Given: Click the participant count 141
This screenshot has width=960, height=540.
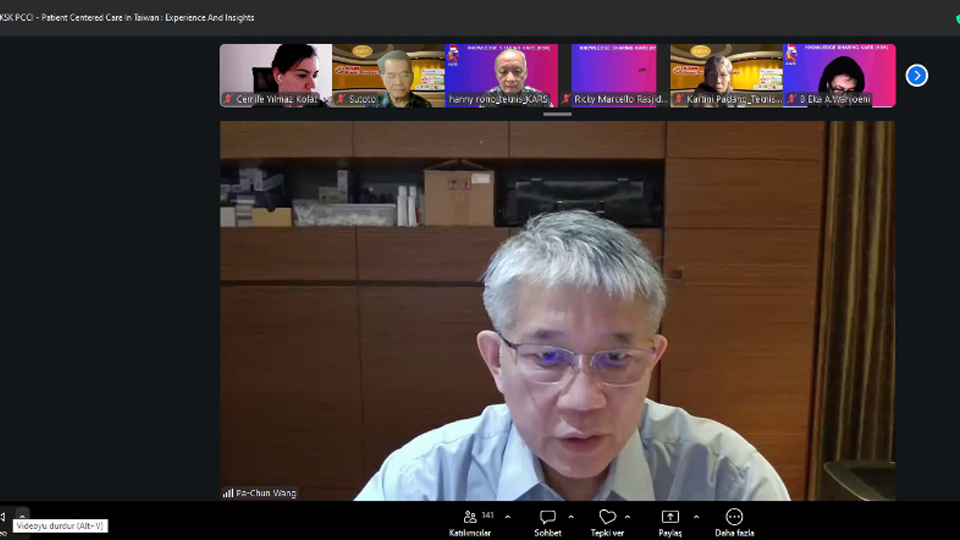Looking at the screenshot, I should point(487,515).
